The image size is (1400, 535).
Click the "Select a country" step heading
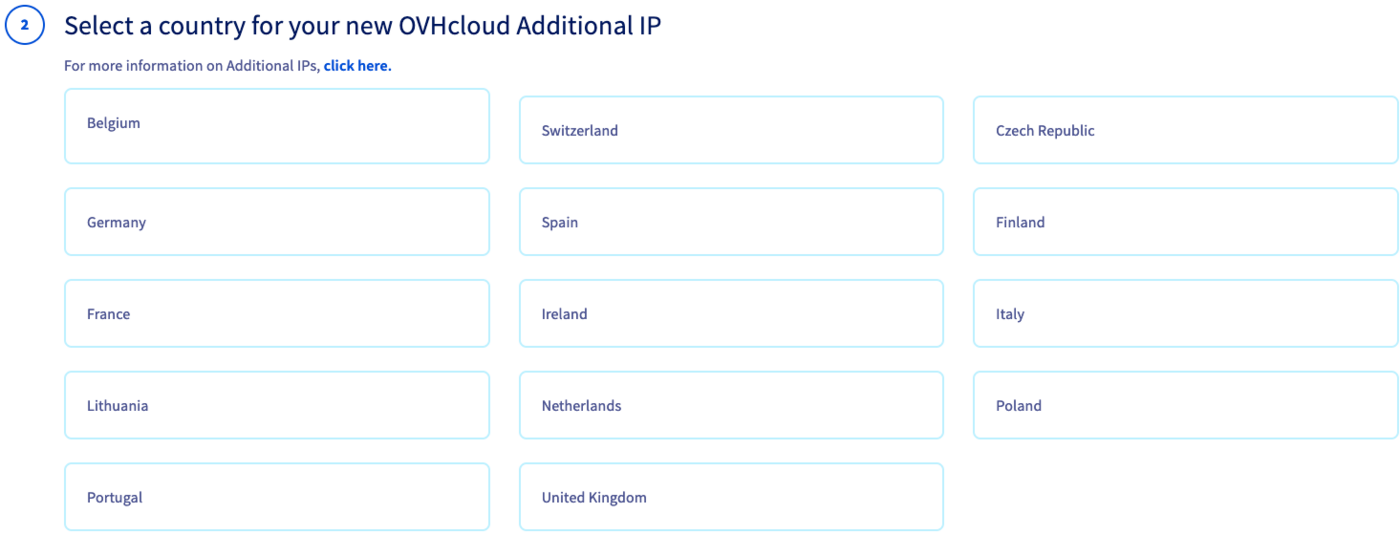[362, 26]
